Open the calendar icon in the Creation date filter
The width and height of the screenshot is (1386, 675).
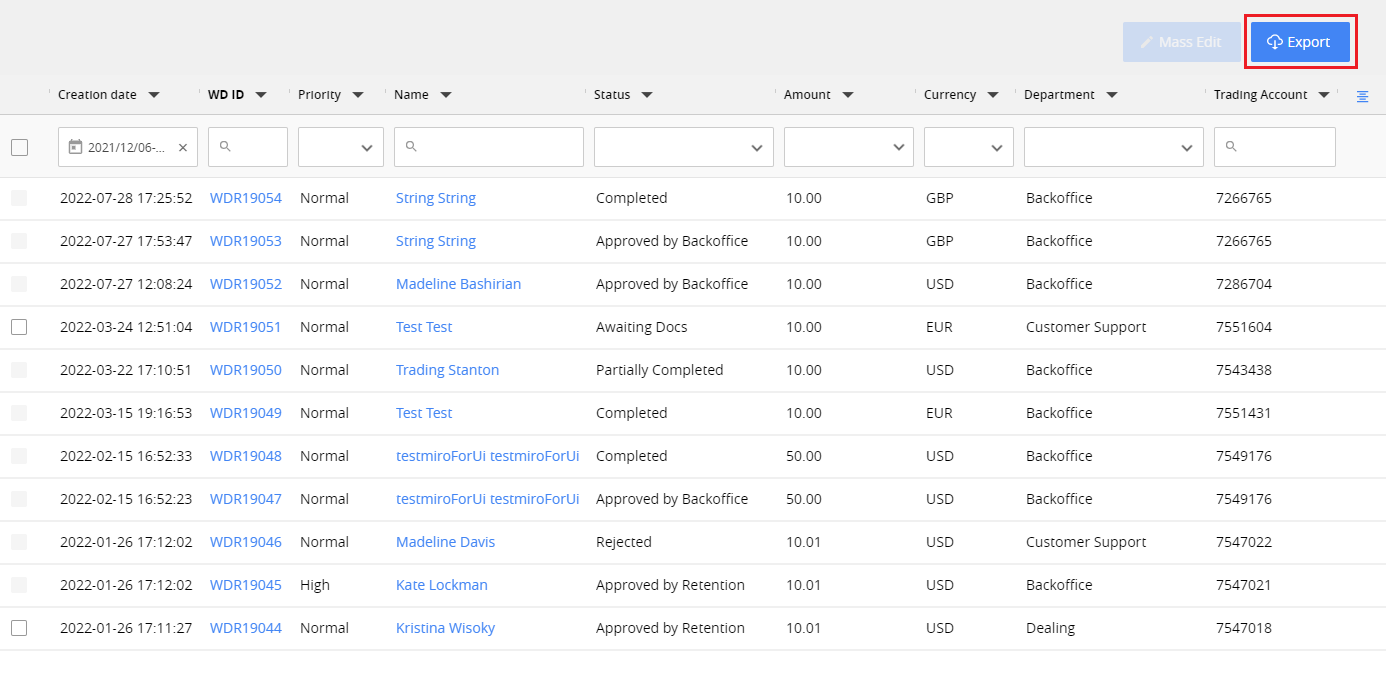pos(75,146)
